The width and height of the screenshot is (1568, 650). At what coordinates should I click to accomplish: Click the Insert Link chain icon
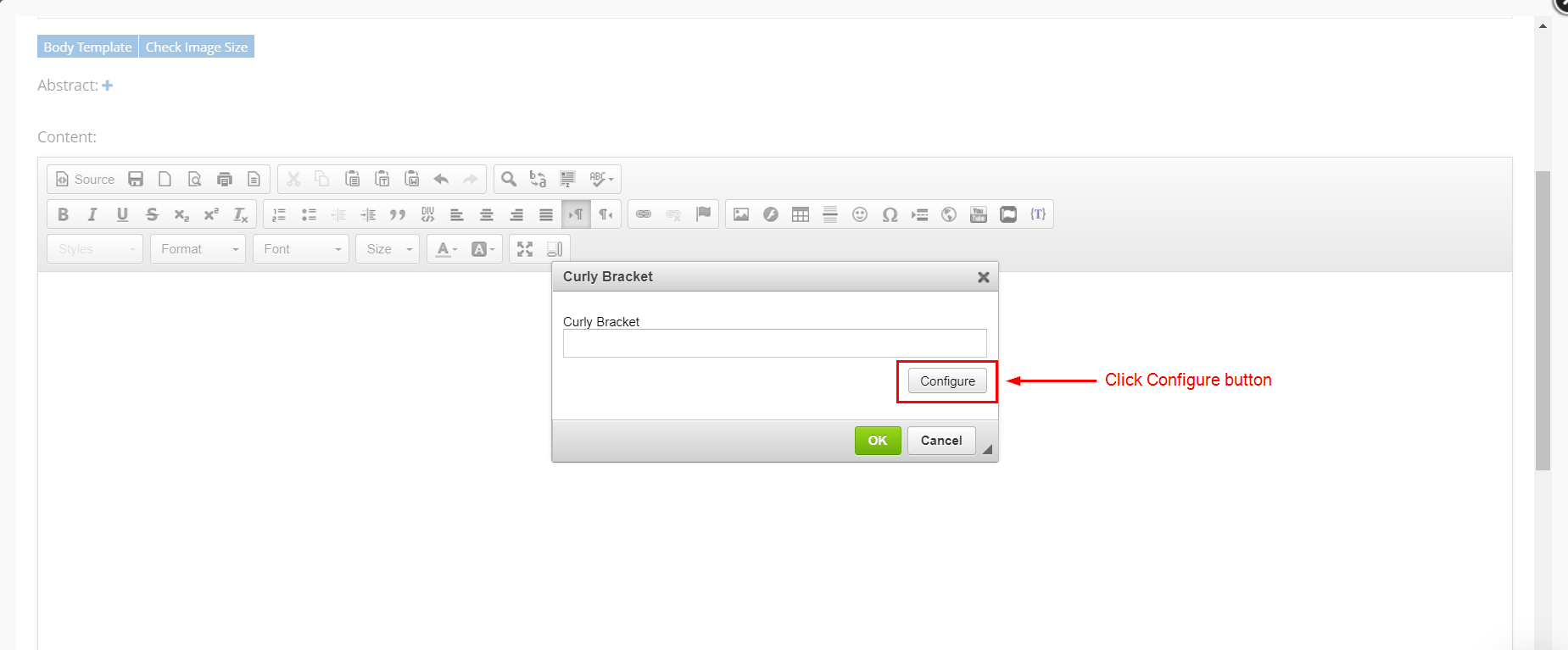point(644,214)
